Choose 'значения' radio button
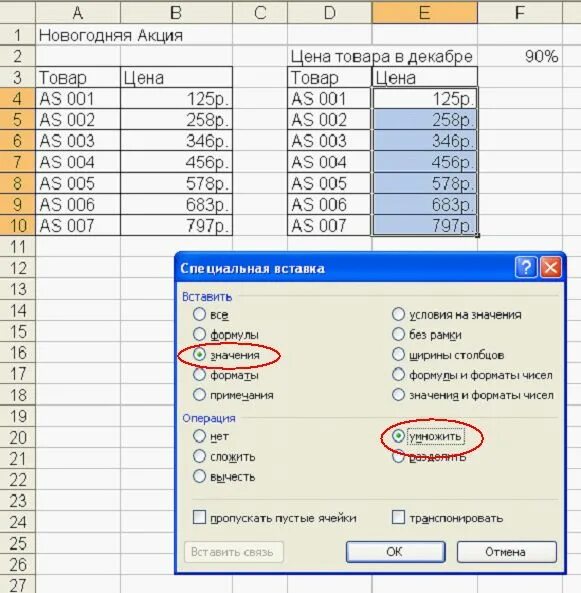Viewport: 581px width, 593px height. click(199, 354)
